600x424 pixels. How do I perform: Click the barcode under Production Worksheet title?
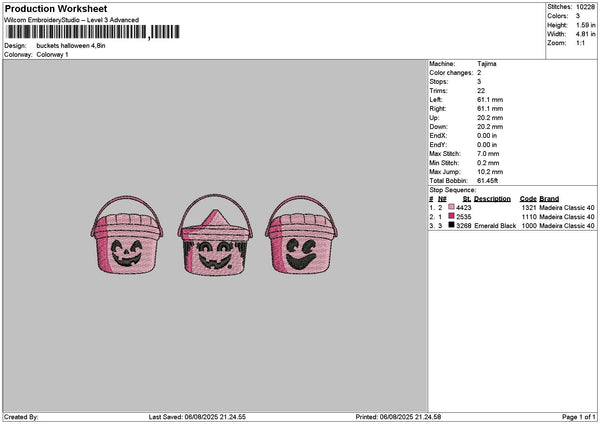click(92, 32)
